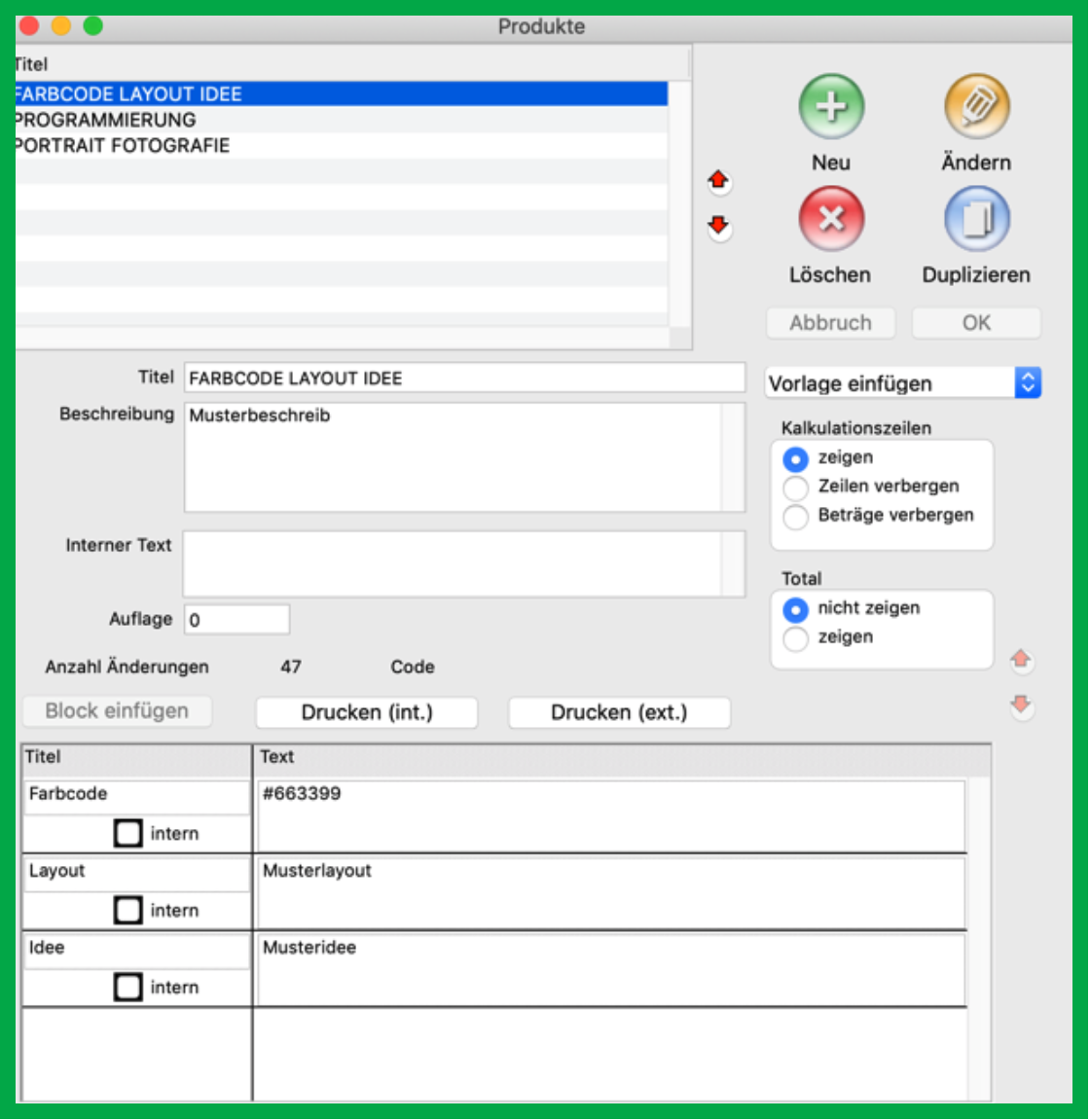Click the faded down arrow below Total
The image size is (1090, 1120).
click(1021, 705)
